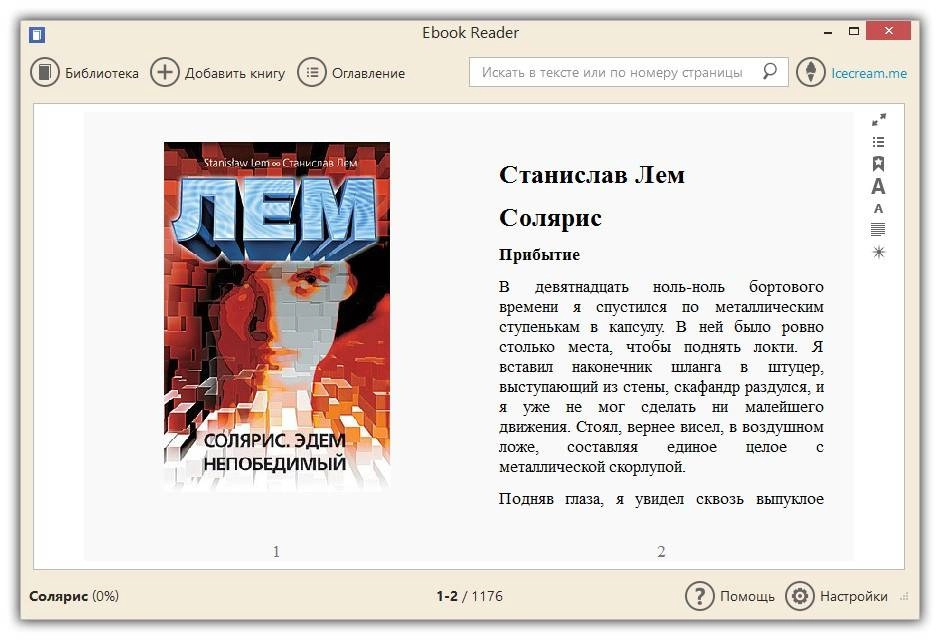Open the Icecream.me link
The height and width of the screenshot is (640, 940).
coord(869,73)
